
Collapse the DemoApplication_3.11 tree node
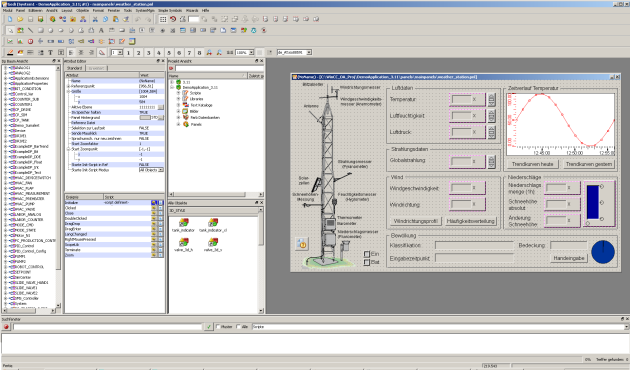pos(172,87)
